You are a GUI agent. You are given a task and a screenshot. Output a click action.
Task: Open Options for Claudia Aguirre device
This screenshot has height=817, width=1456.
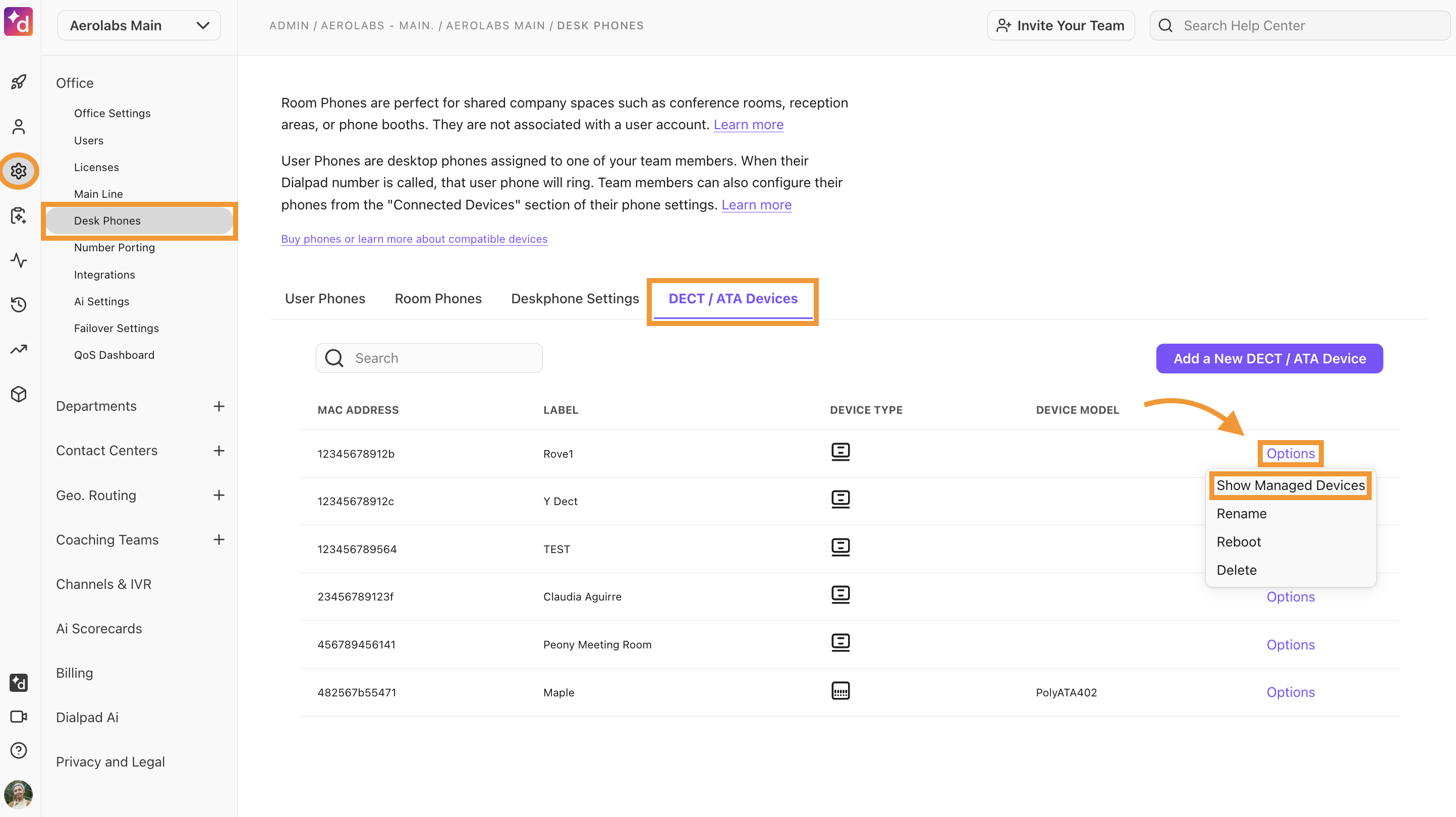tap(1291, 596)
